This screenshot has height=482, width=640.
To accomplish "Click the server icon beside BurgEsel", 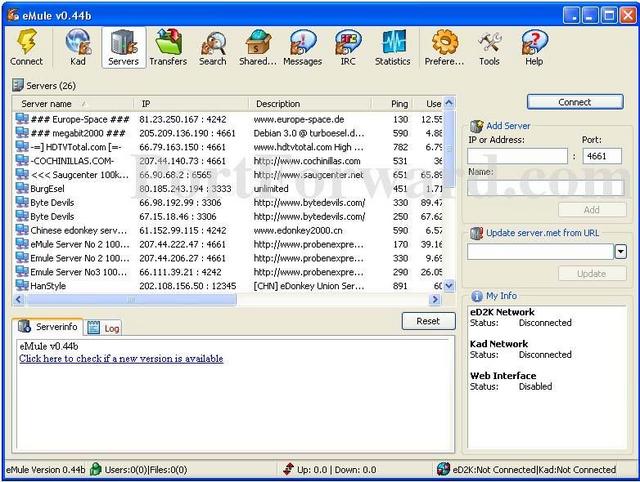I will click(22, 188).
